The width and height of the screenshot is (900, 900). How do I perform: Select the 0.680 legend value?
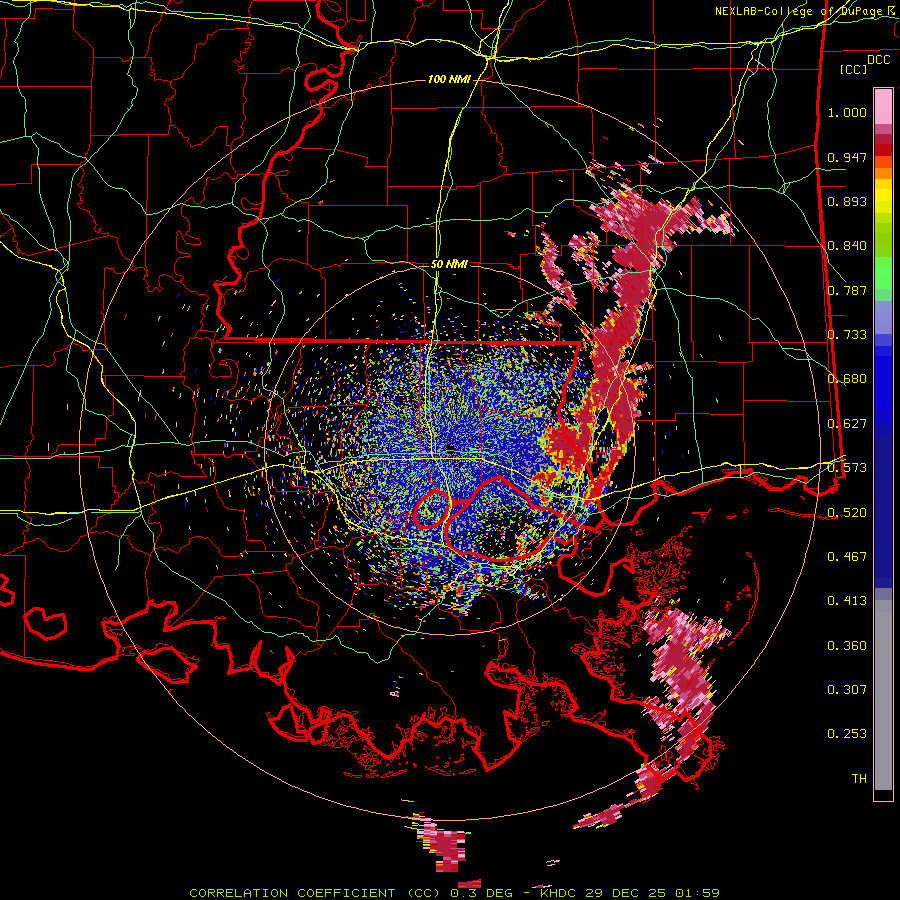[847, 379]
